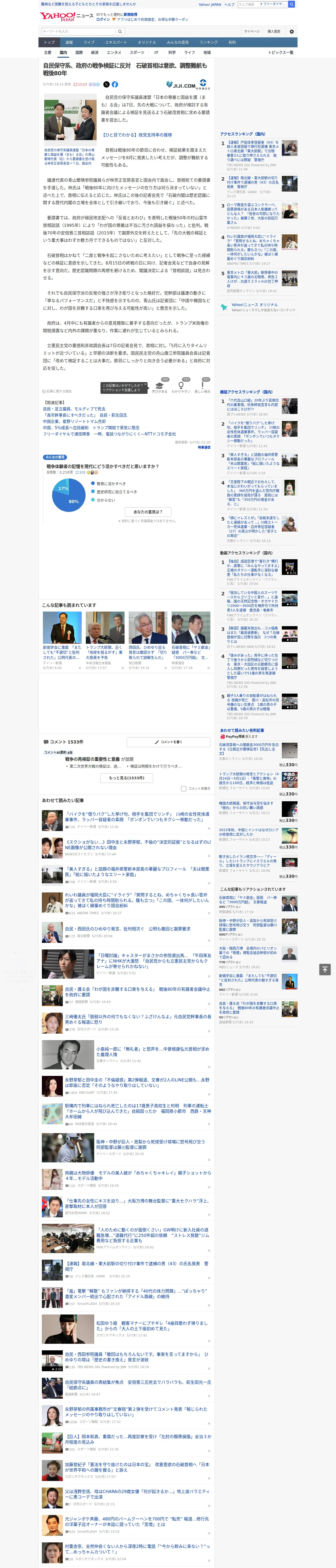This screenshot has height=1568, width=336.
Task: Open the ライブ navigation tab
Action: click(x=89, y=43)
